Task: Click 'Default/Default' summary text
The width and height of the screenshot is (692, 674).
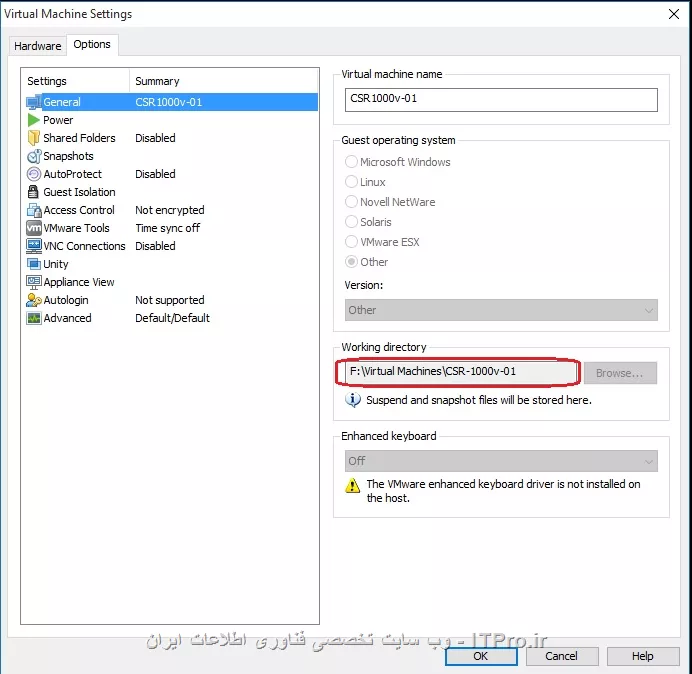Action: coord(173,318)
